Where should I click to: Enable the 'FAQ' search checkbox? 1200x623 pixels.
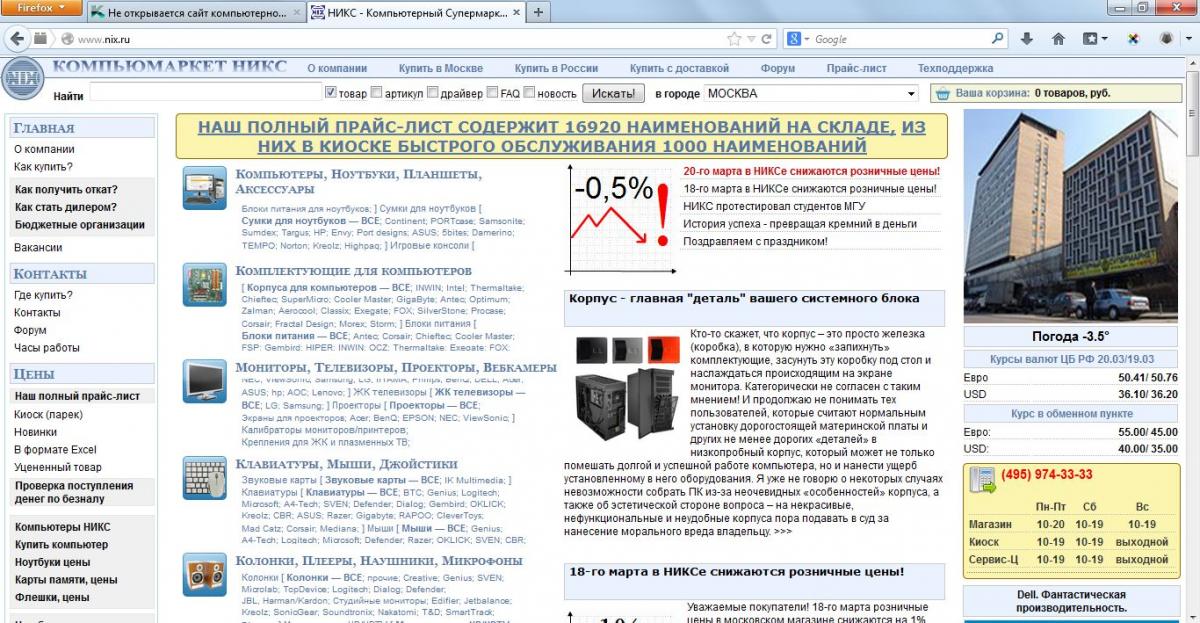point(492,93)
